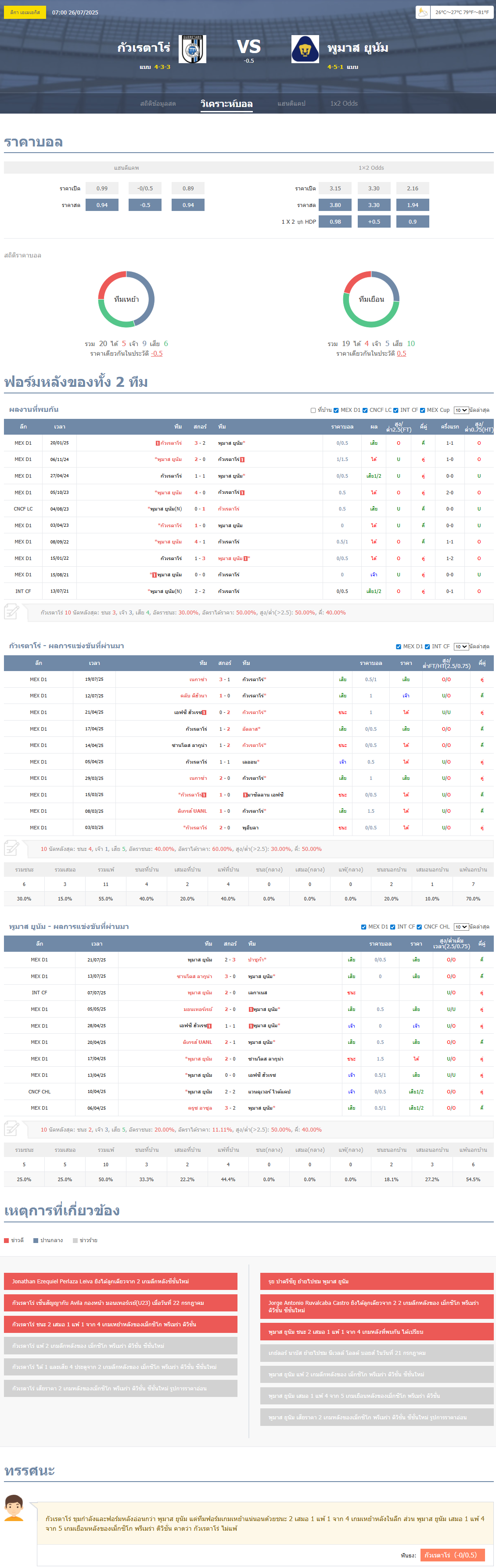Select the วิเคราะห์บอล tab
The image size is (496, 1568).
pos(226,104)
